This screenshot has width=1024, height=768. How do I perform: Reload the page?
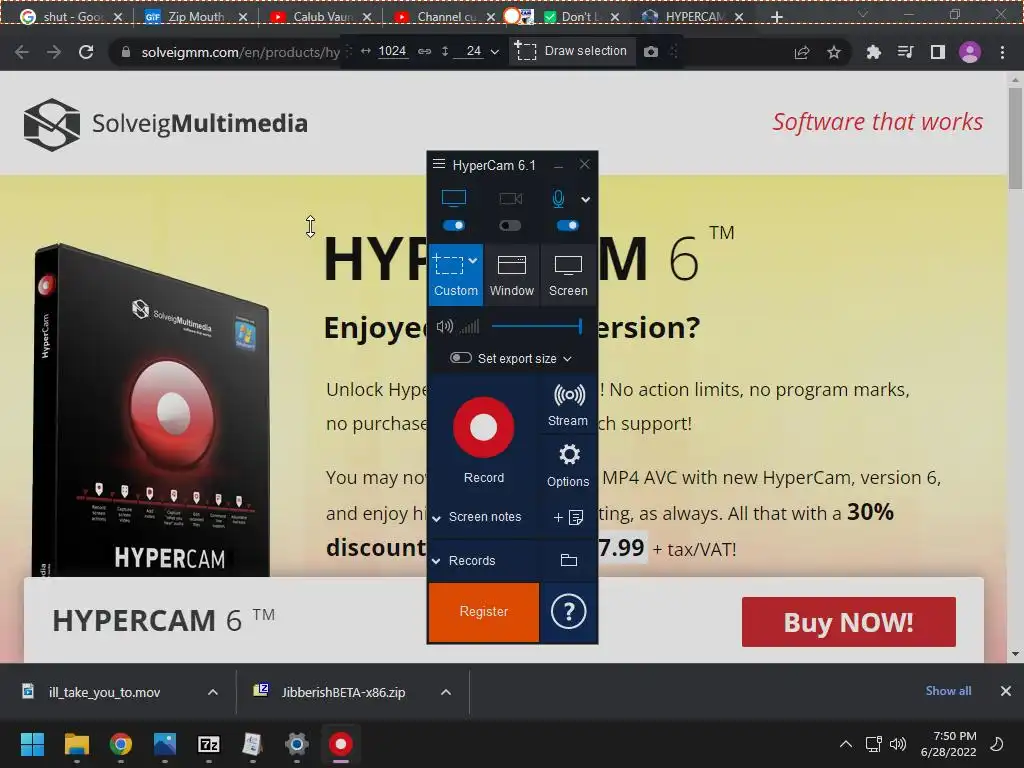86,52
